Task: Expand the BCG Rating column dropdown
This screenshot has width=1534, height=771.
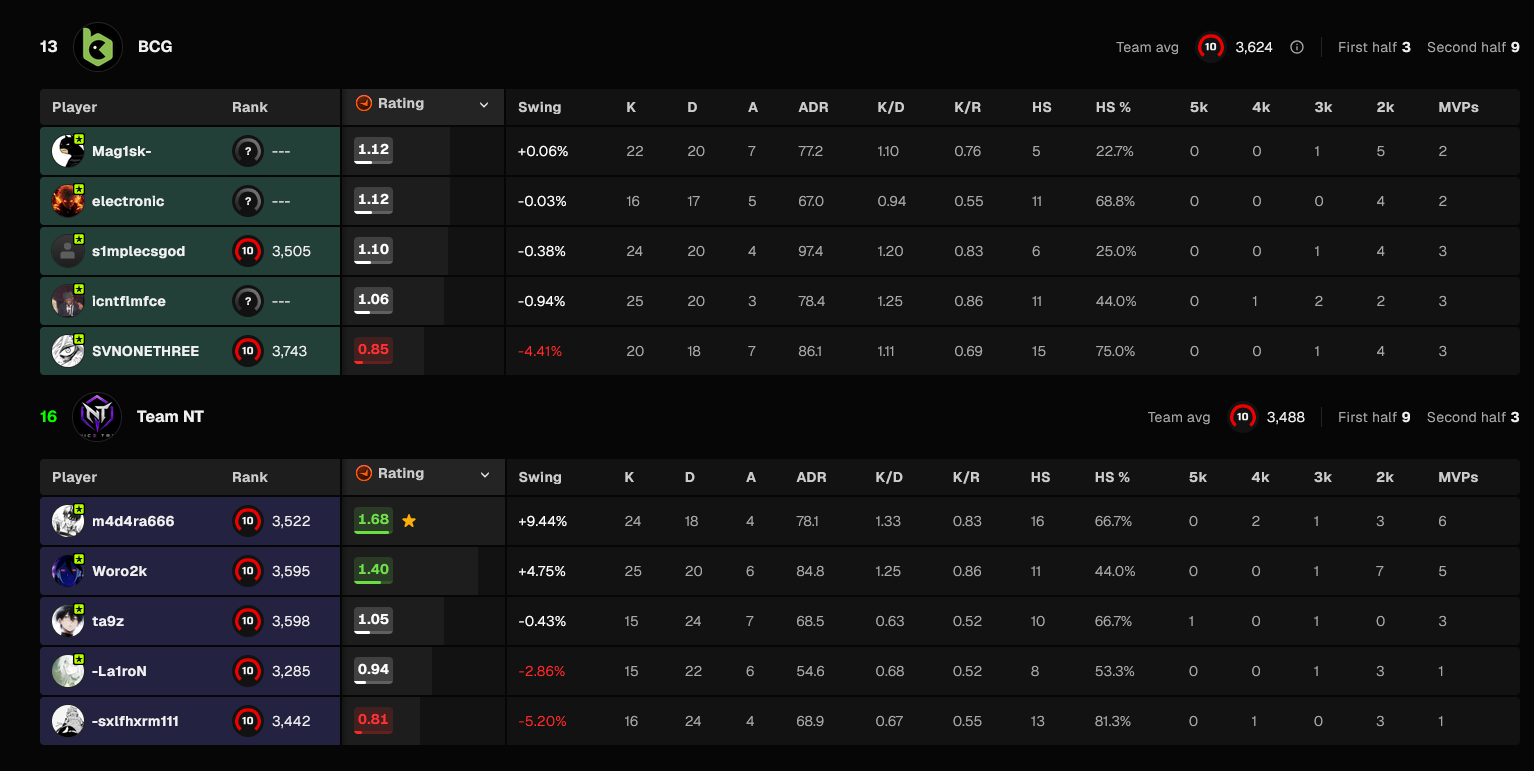Action: (x=484, y=105)
